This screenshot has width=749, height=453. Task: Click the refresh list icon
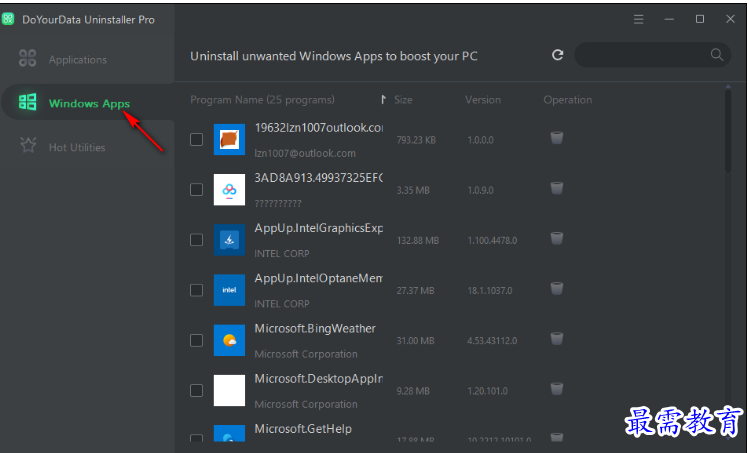click(x=557, y=55)
